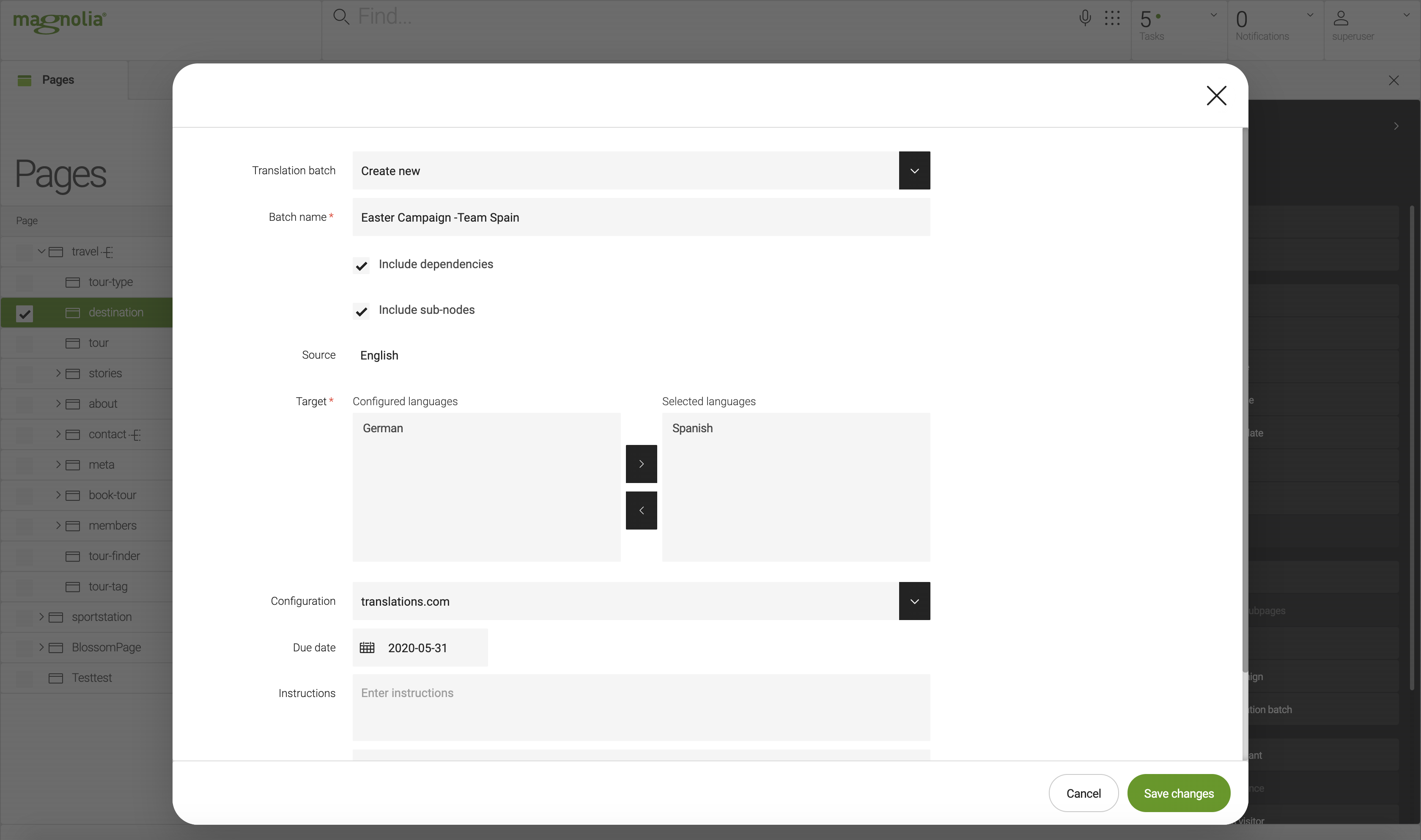Expand the Configuration dropdown
This screenshot has height=840, width=1421.
(914, 601)
